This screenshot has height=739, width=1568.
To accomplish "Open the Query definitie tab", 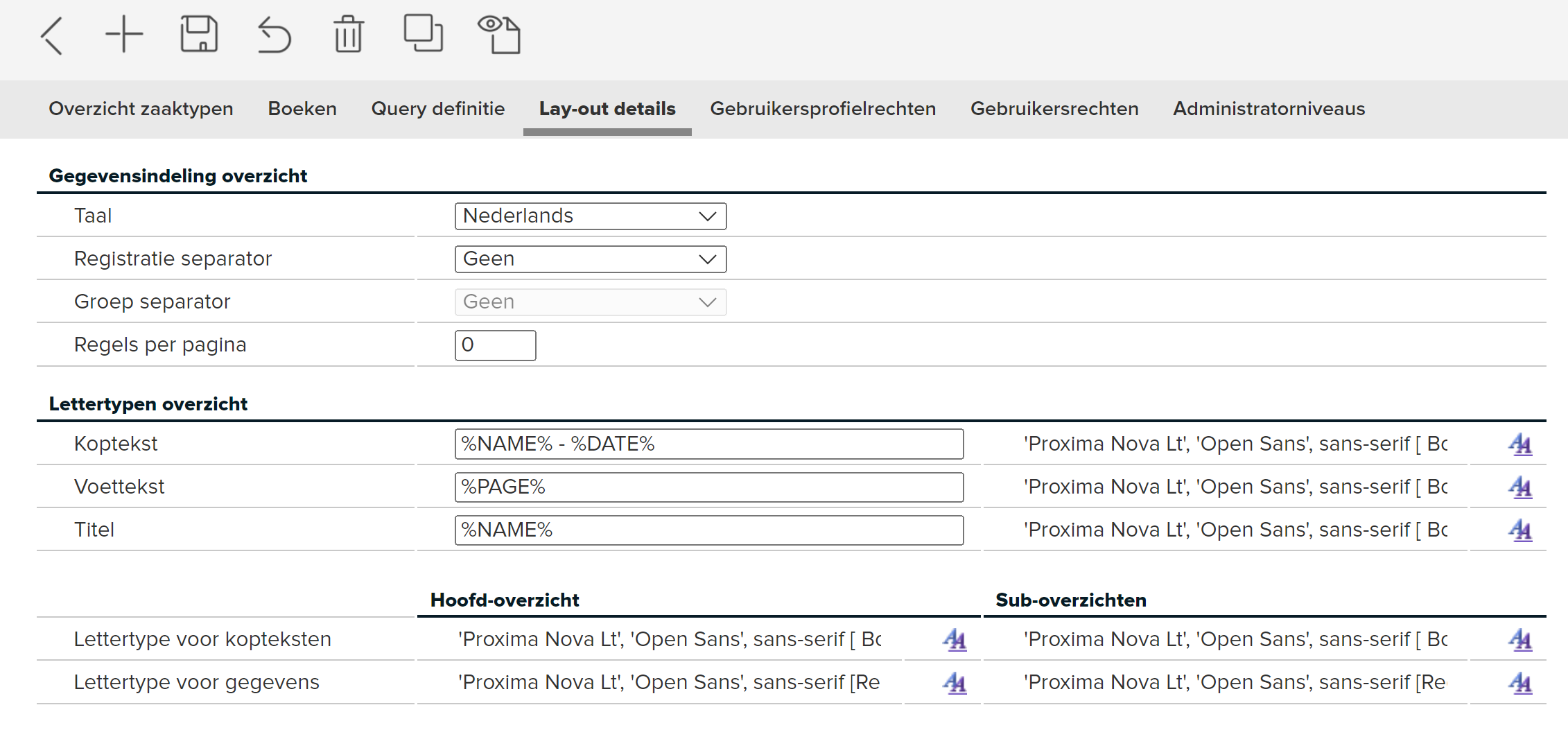I will click(438, 109).
